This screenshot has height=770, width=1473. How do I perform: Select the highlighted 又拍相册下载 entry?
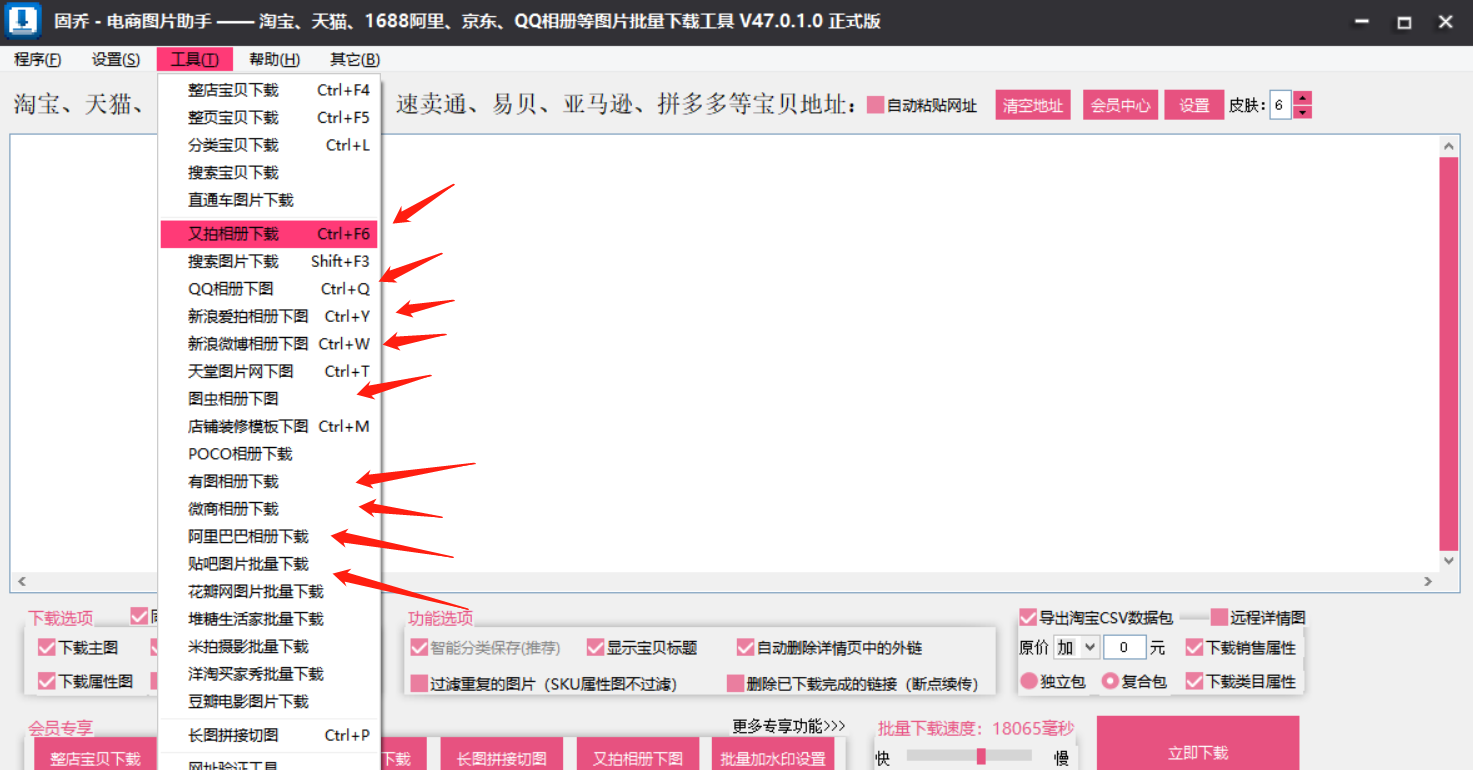tap(268, 234)
